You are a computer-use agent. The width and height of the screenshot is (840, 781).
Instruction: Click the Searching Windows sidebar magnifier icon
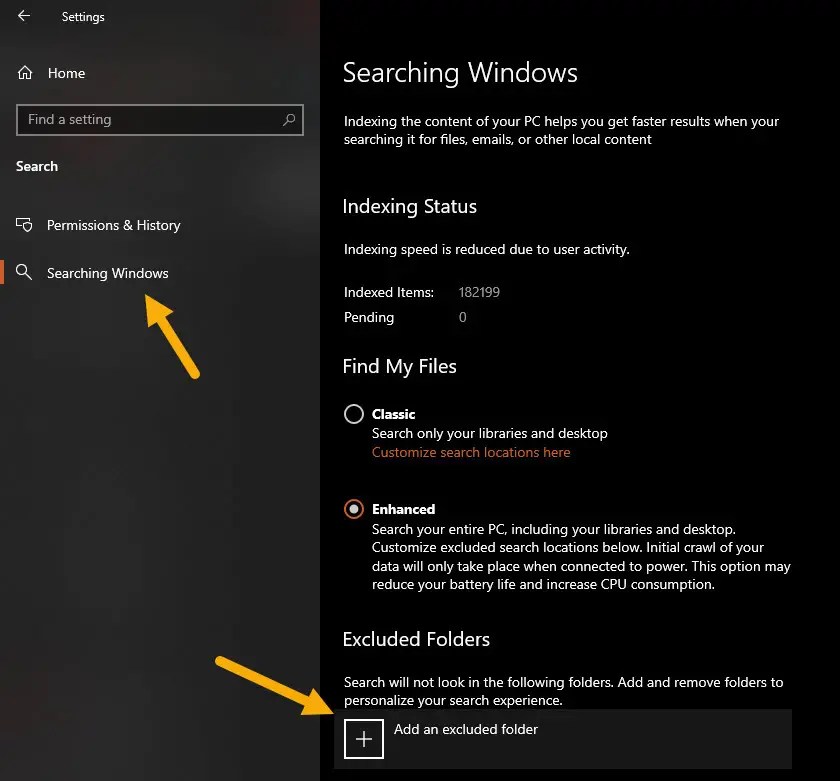(25, 273)
